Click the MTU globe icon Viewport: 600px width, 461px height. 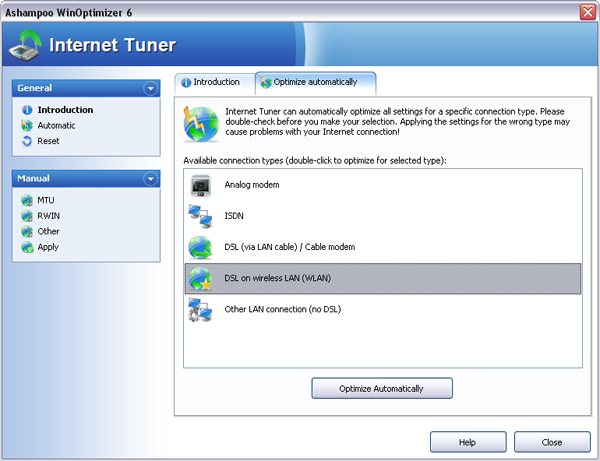(x=27, y=200)
